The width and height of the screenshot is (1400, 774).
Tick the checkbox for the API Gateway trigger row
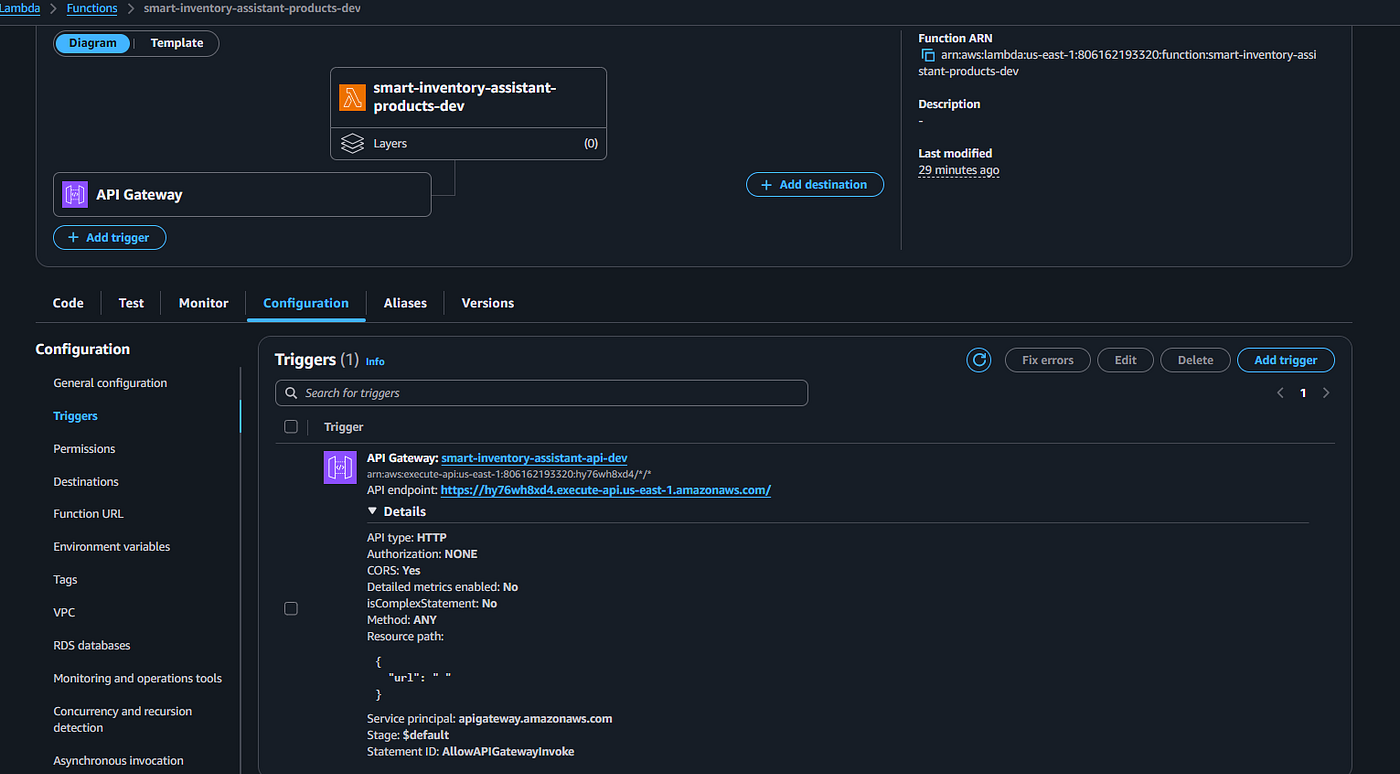(291, 608)
